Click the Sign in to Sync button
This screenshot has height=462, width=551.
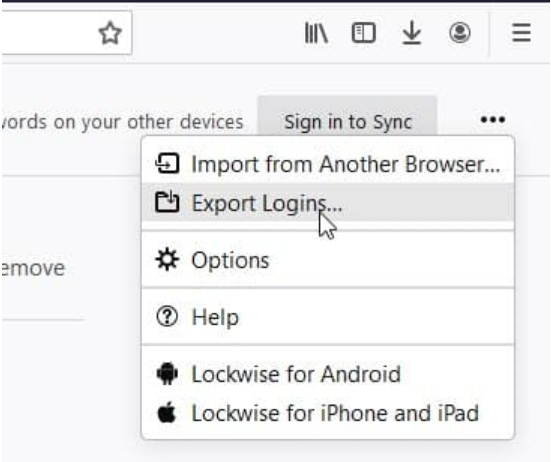(347, 121)
